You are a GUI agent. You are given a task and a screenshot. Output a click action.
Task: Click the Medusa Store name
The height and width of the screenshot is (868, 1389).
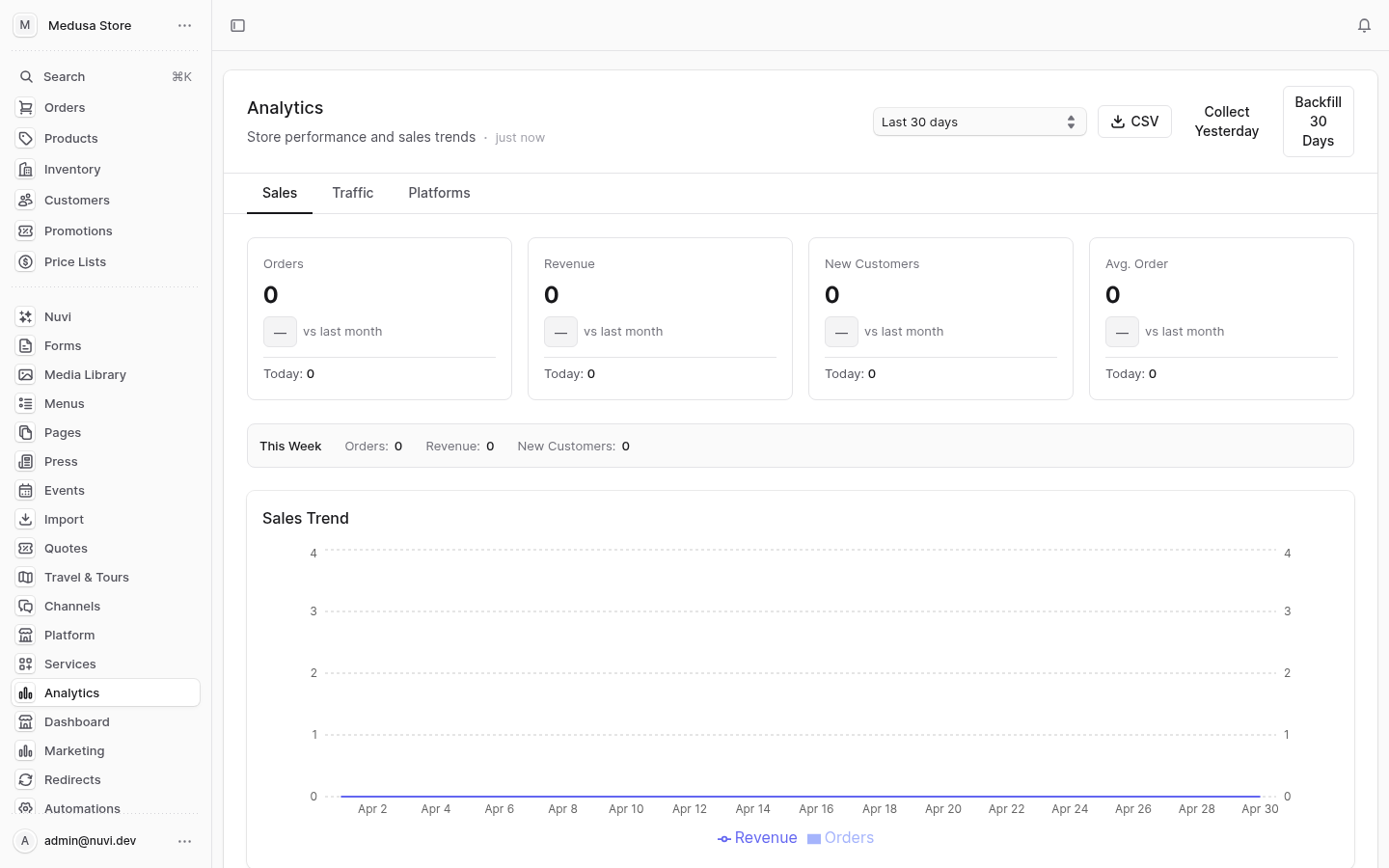tap(90, 26)
